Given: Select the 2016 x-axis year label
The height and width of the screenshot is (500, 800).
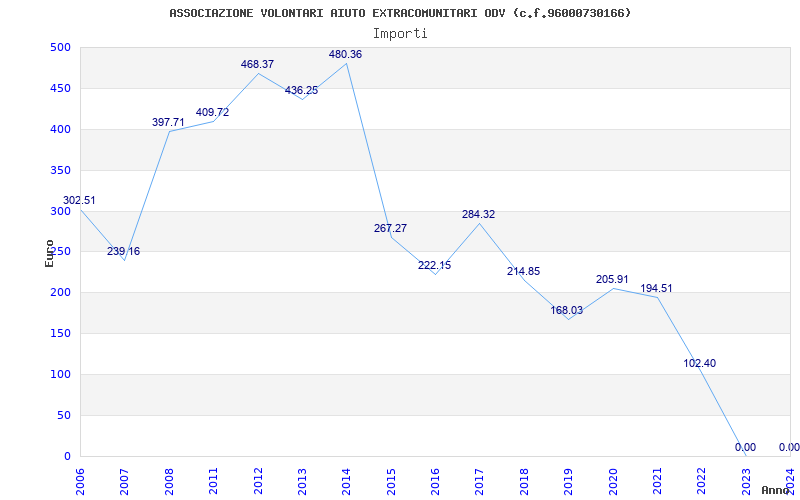Looking at the screenshot, I should click(436, 481).
